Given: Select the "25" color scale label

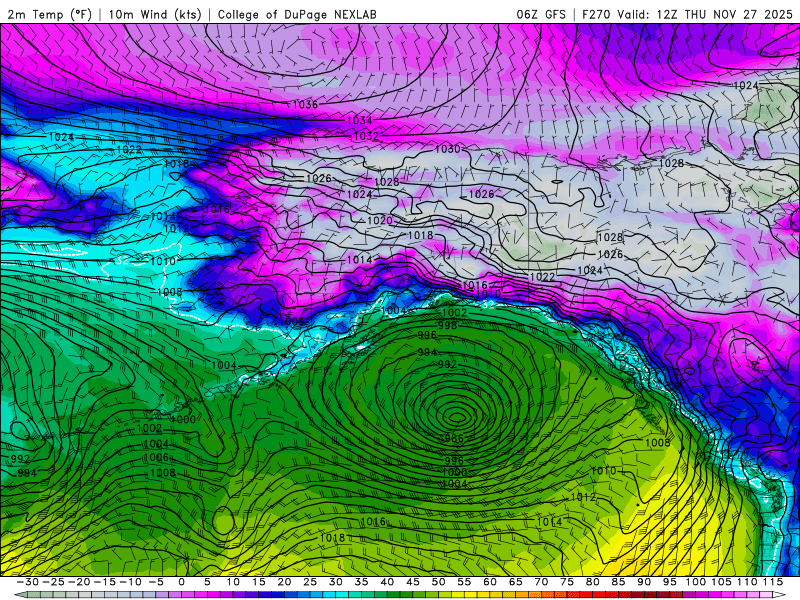Looking at the screenshot, I should (x=310, y=582).
